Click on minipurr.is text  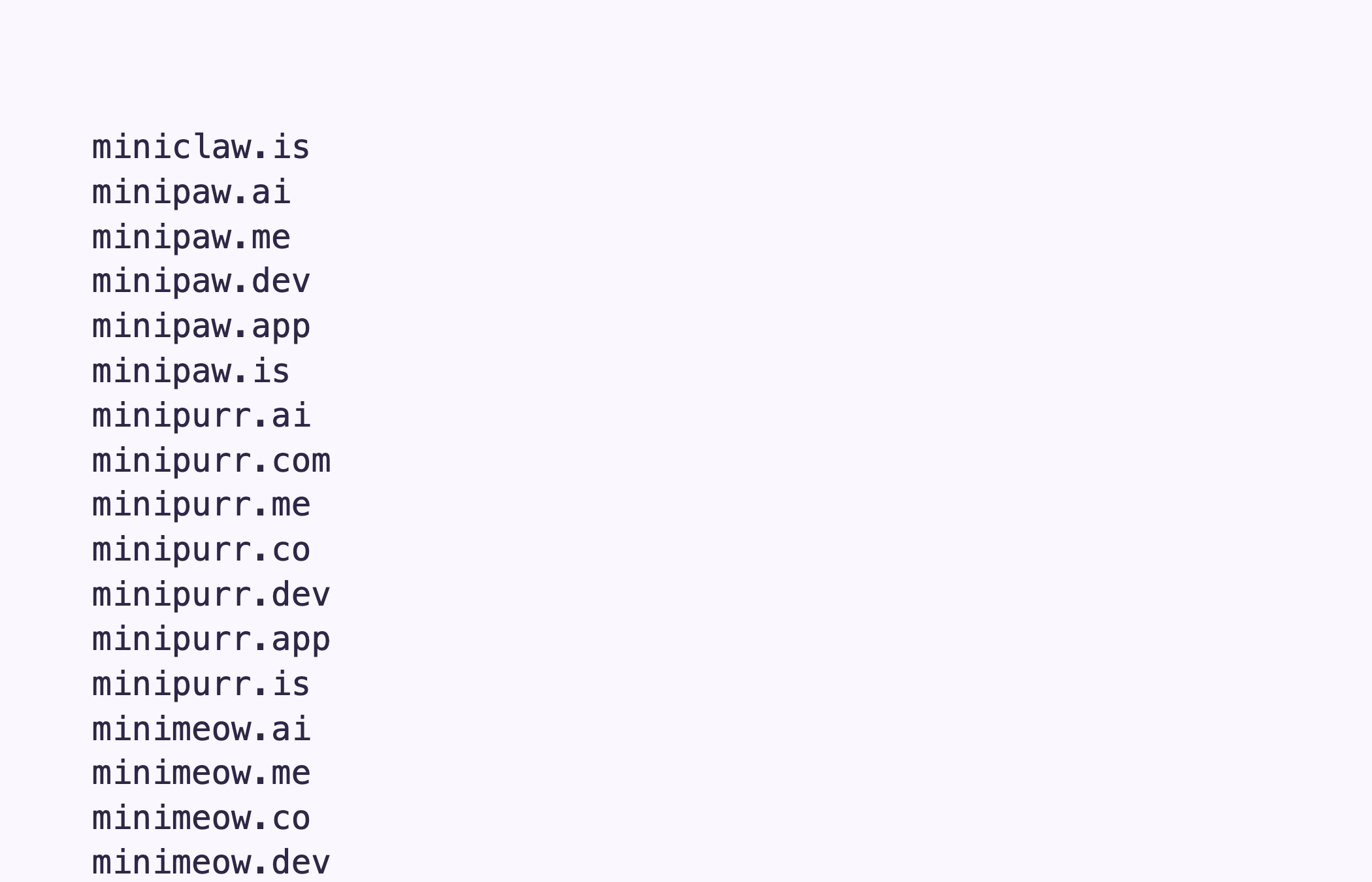tap(201, 684)
